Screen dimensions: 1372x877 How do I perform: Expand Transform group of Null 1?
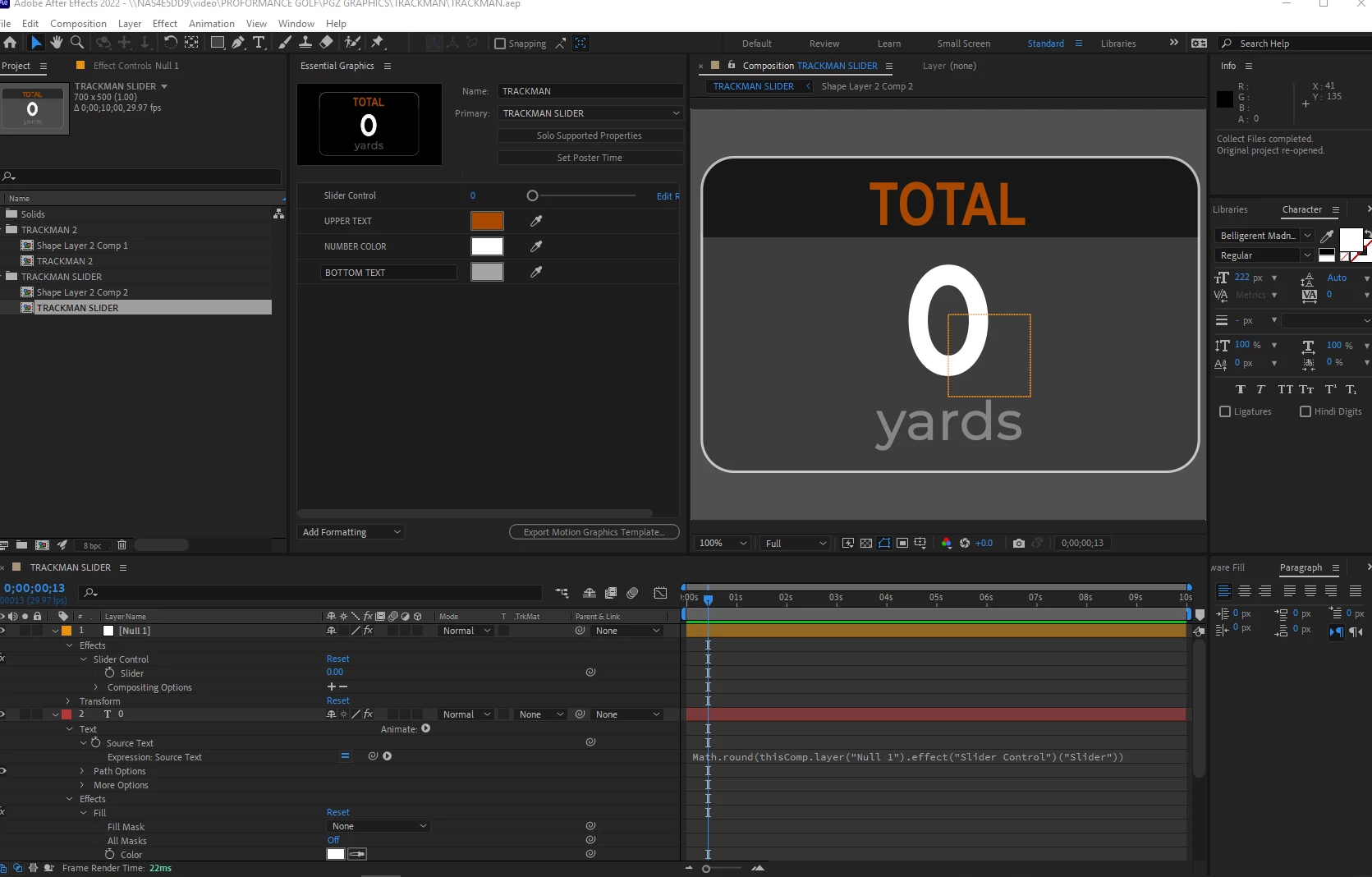(69, 701)
